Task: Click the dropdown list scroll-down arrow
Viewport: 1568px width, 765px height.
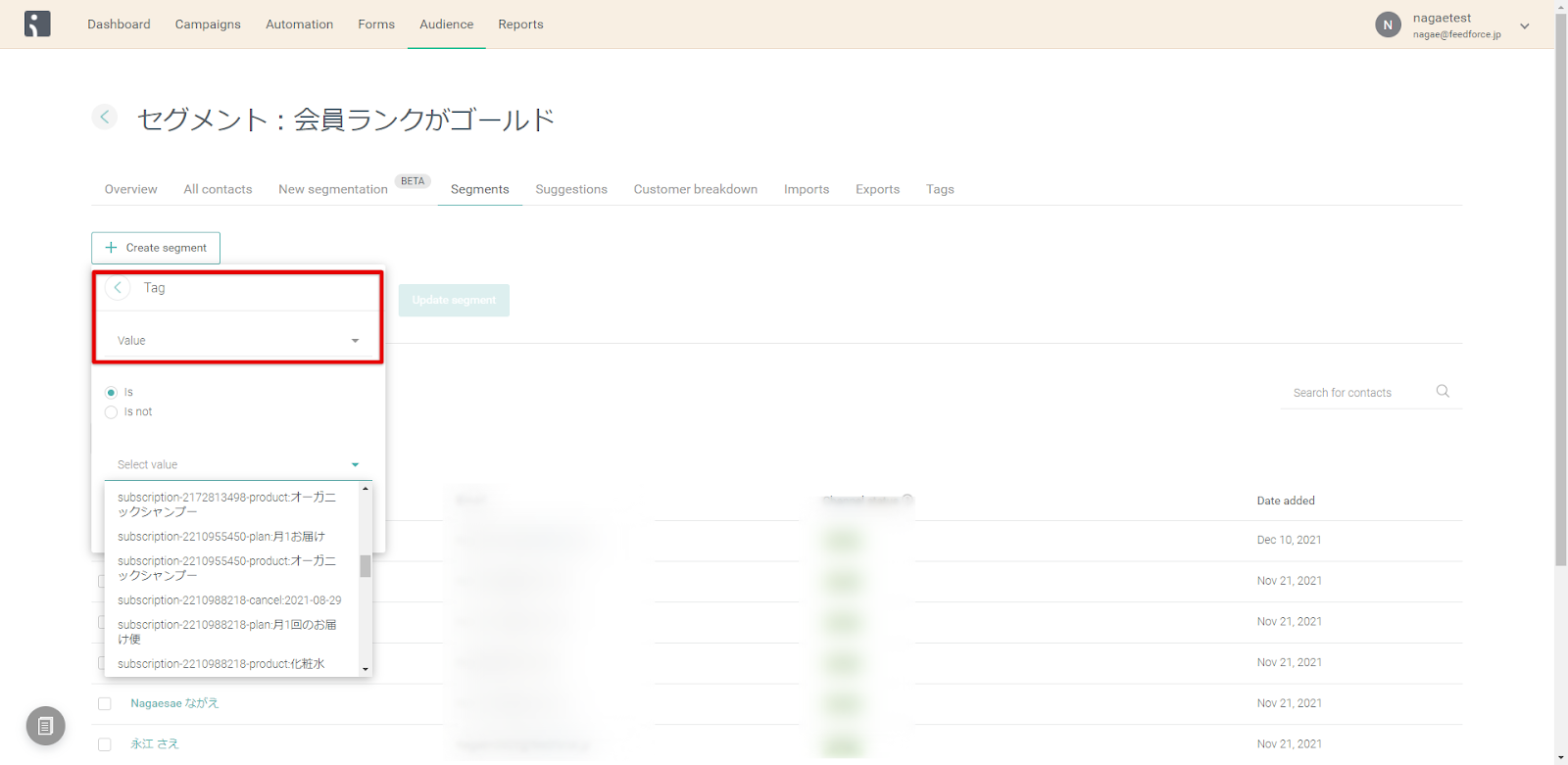Action: tap(366, 669)
